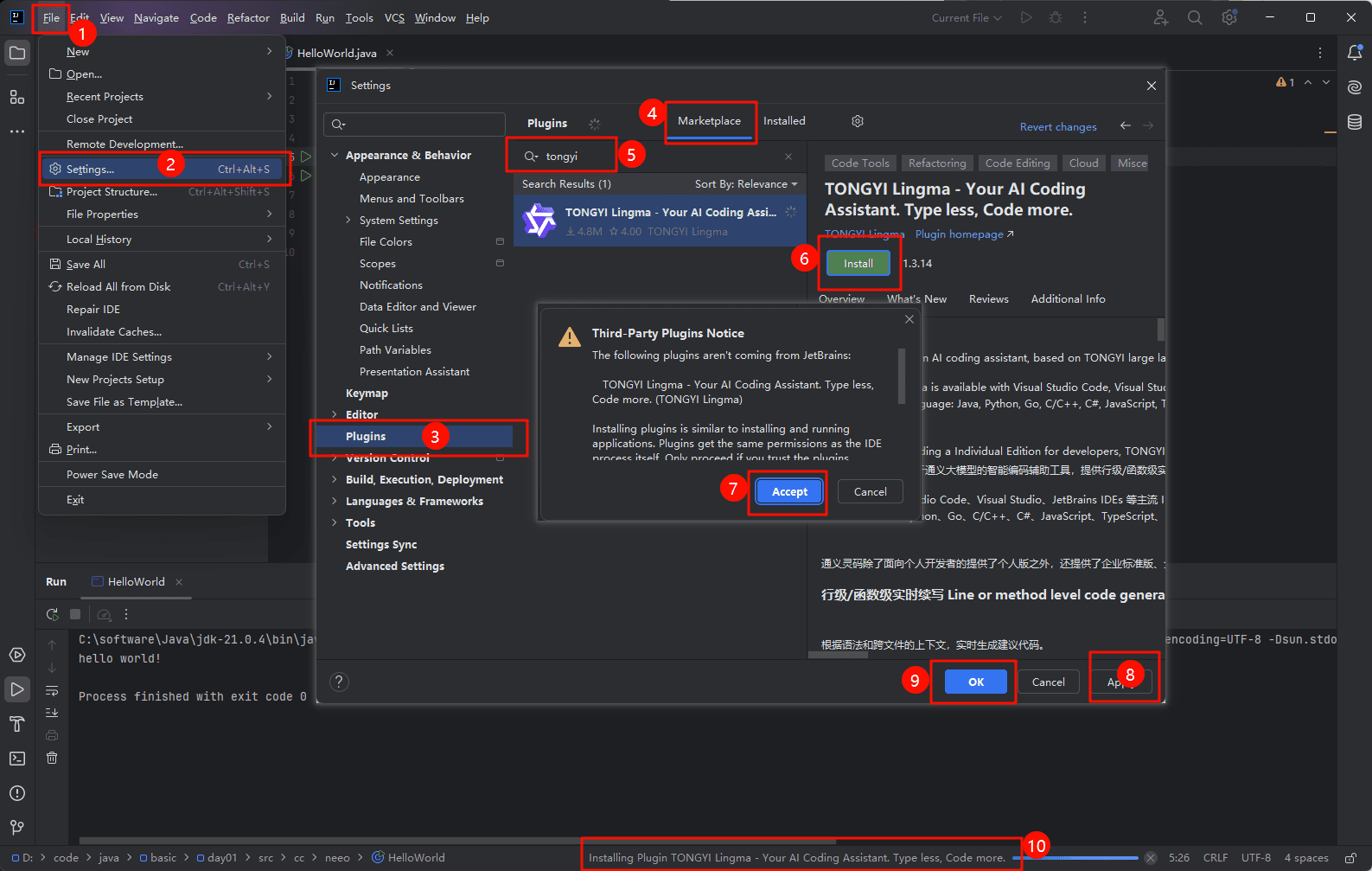Click the plugins manage gear icon
Screen dimensions: 1372x871
(858, 121)
